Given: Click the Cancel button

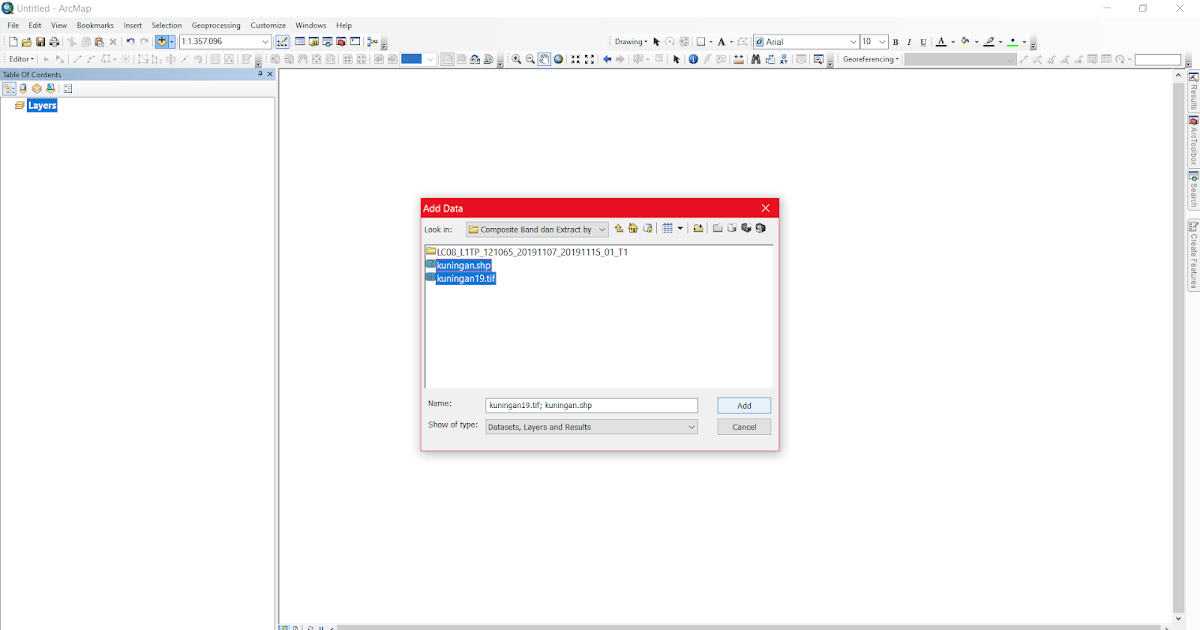Looking at the screenshot, I should 744,427.
